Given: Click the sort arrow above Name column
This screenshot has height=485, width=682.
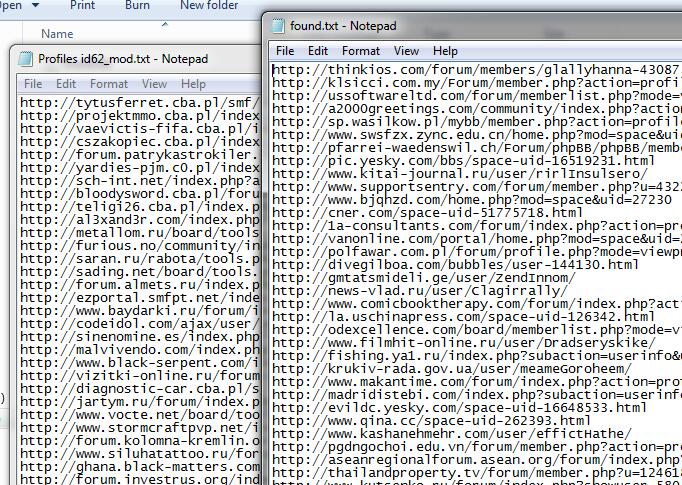Looking at the screenshot, I should point(165,24).
